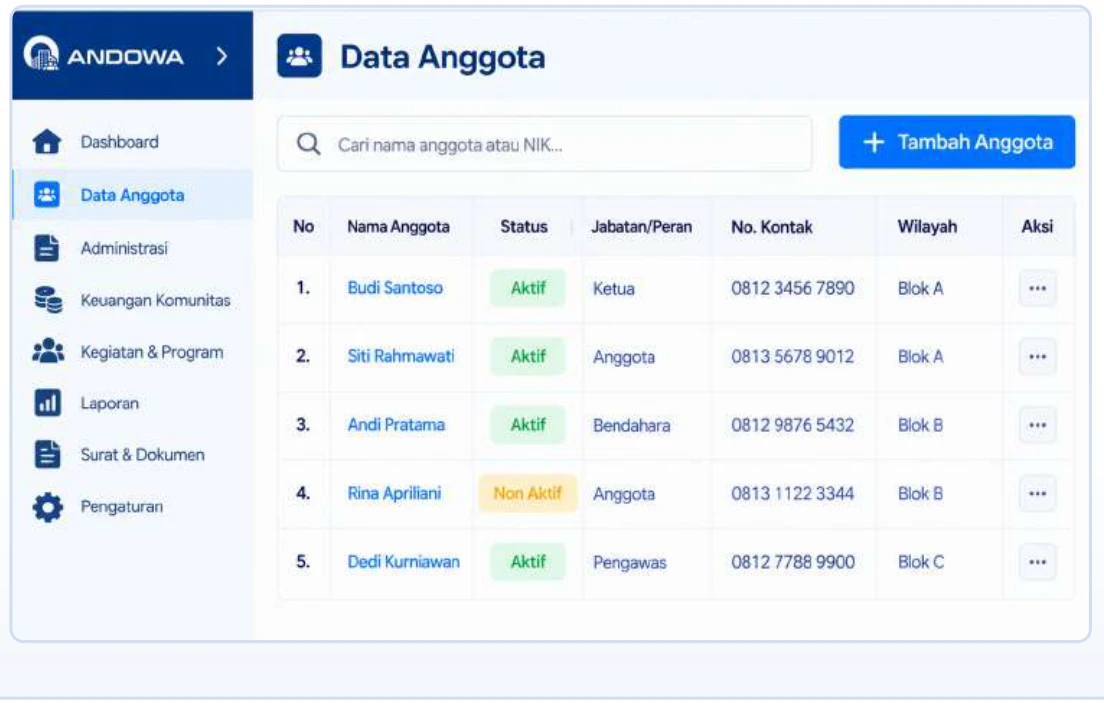The width and height of the screenshot is (1104, 705).
Task: Select contact number 0812 9876 5432
Action: pyautogui.click(x=793, y=425)
